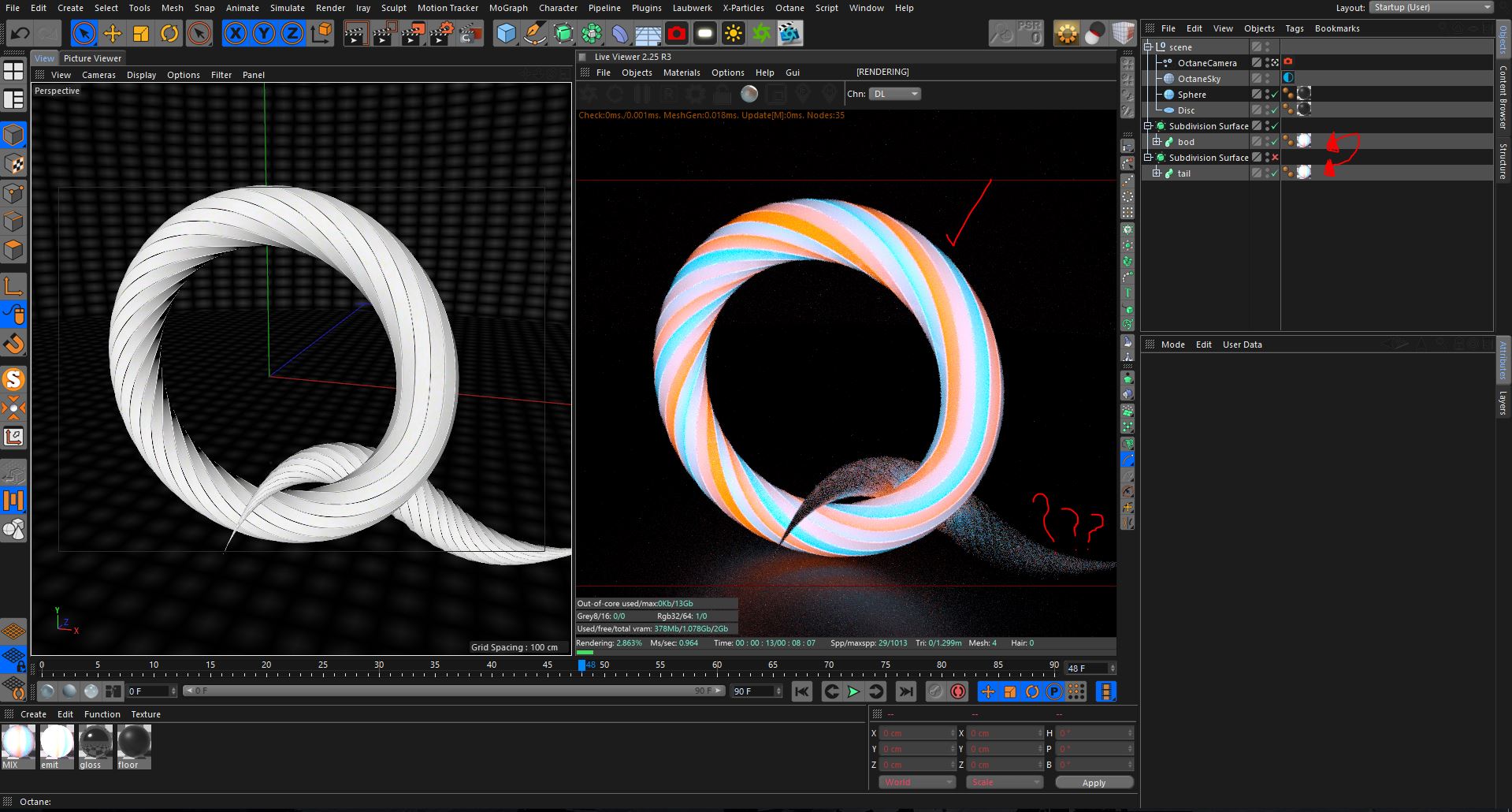Image resolution: width=1512 pixels, height=812 pixels.
Task: Enable the disabled tail Subdivision Surface red X
Action: point(1275,158)
